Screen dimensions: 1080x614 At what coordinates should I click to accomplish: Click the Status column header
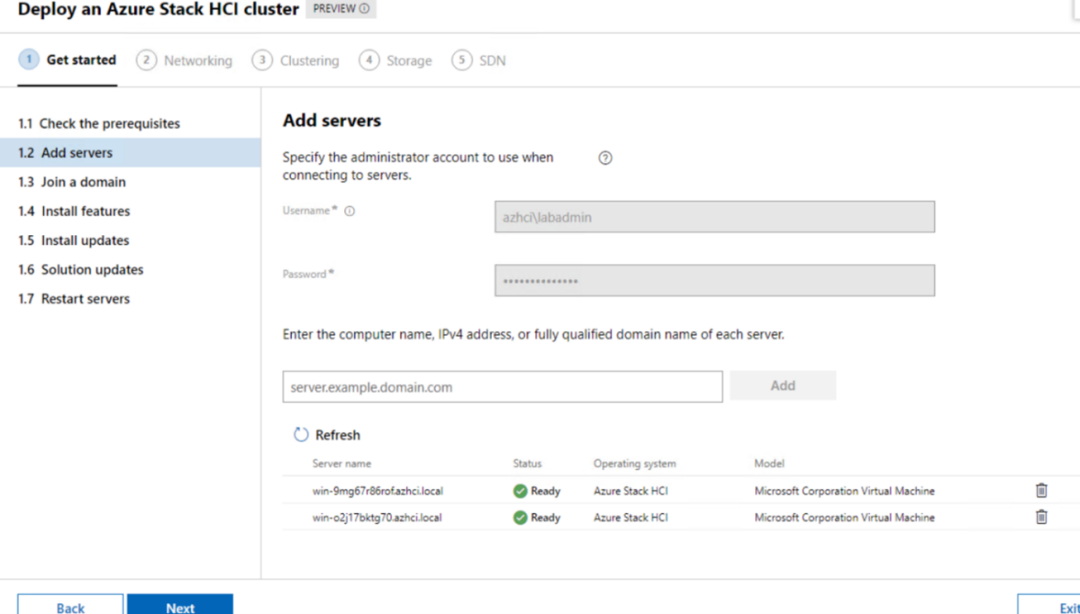528,463
